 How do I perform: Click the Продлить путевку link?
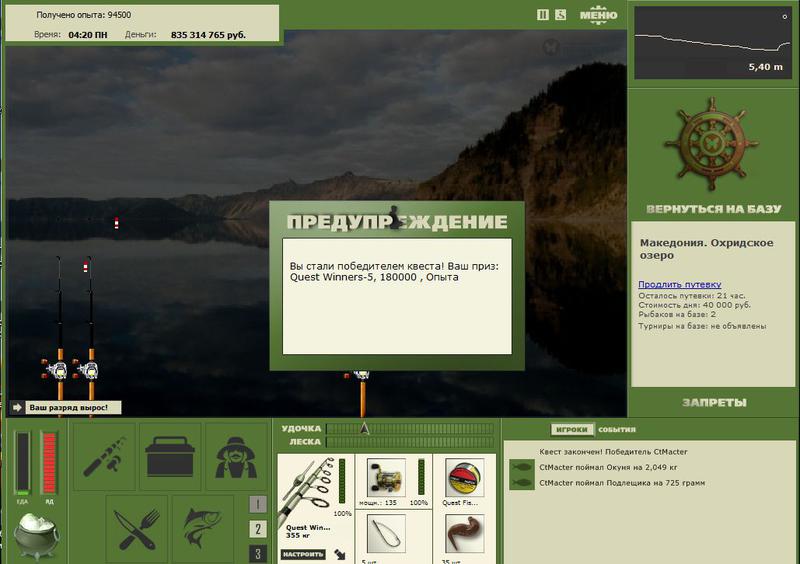[680, 284]
